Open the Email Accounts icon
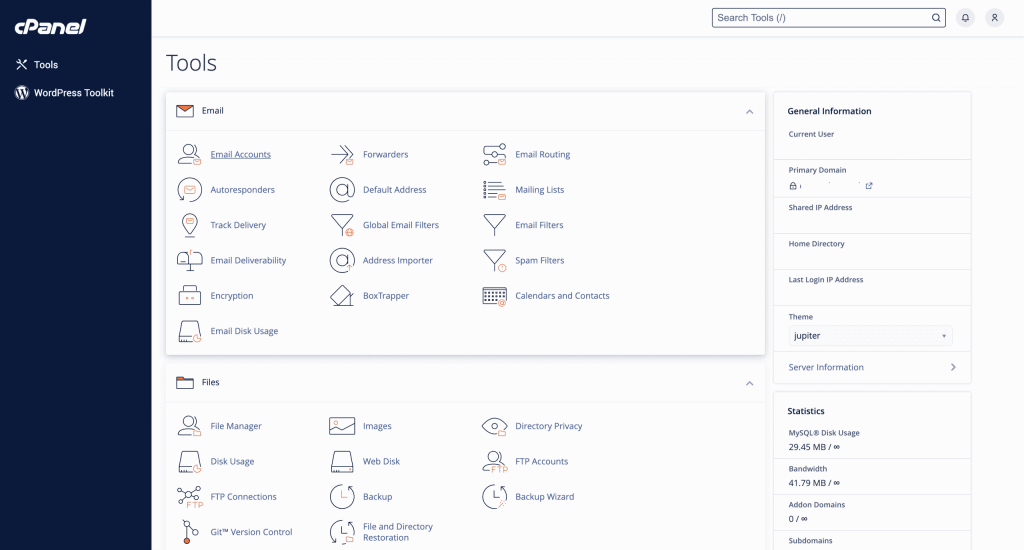The height and width of the screenshot is (550, 1024). [189, 154]
